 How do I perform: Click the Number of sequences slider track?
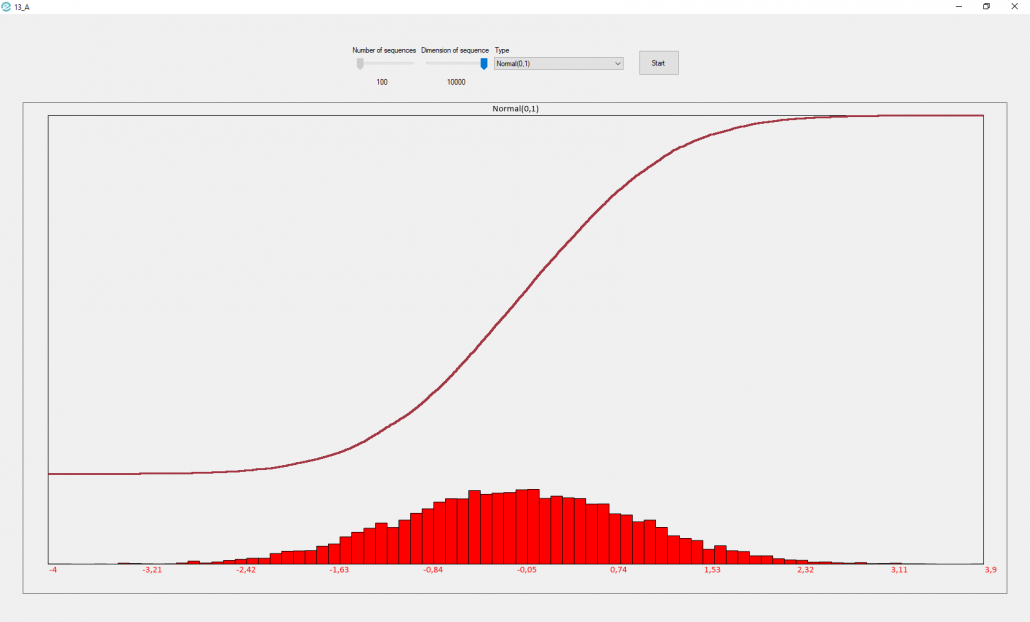pos(390,63)
